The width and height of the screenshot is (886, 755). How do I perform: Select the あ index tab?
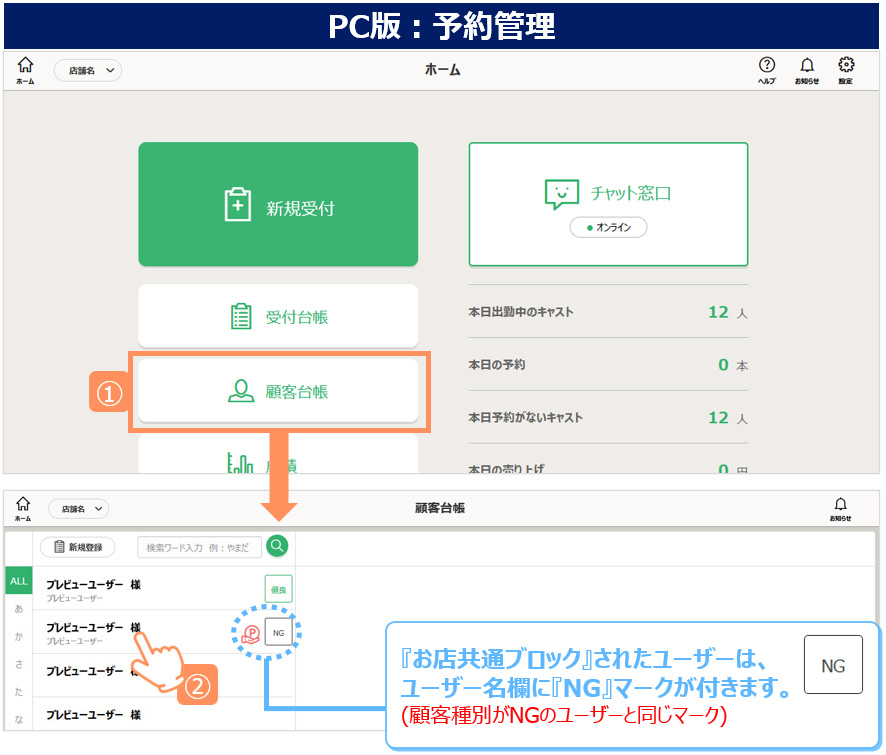19,608
